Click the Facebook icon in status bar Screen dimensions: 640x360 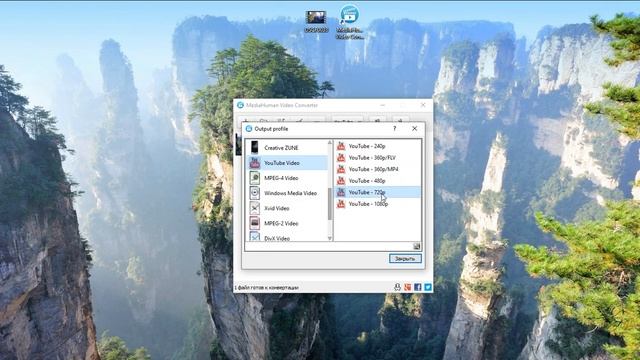(x=418, y=287)
